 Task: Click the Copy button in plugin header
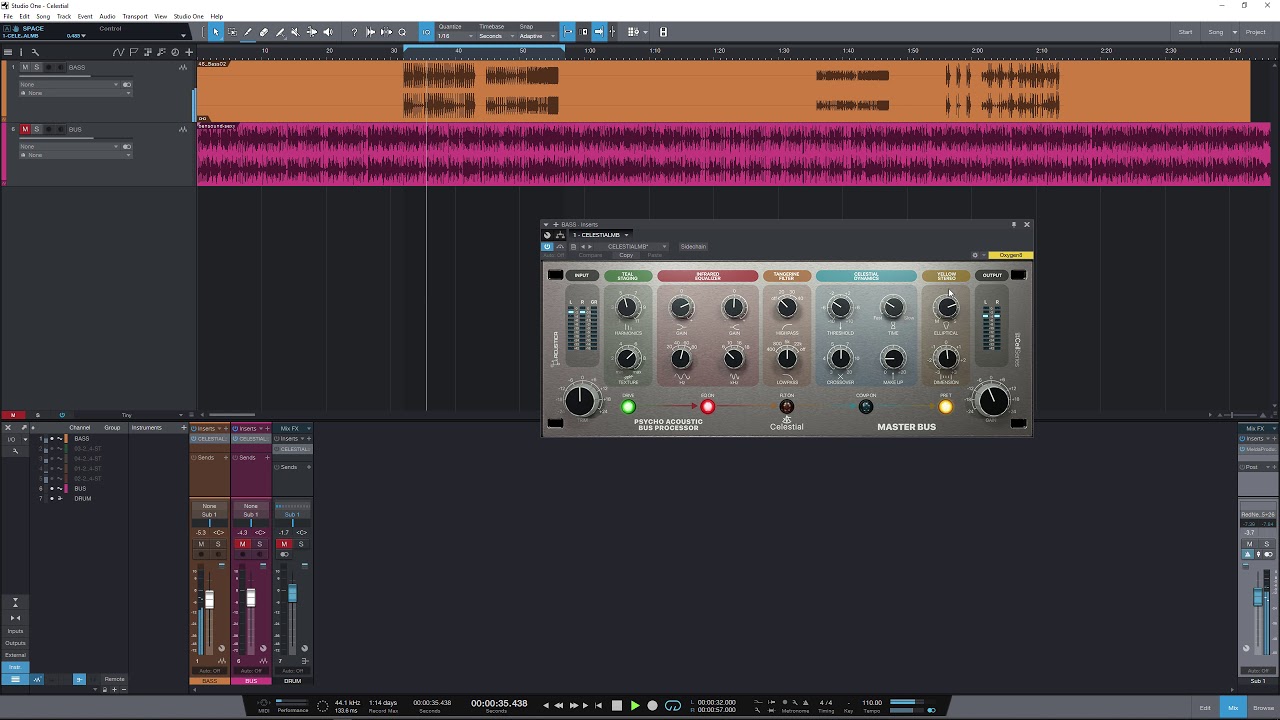tap(626, 255)
